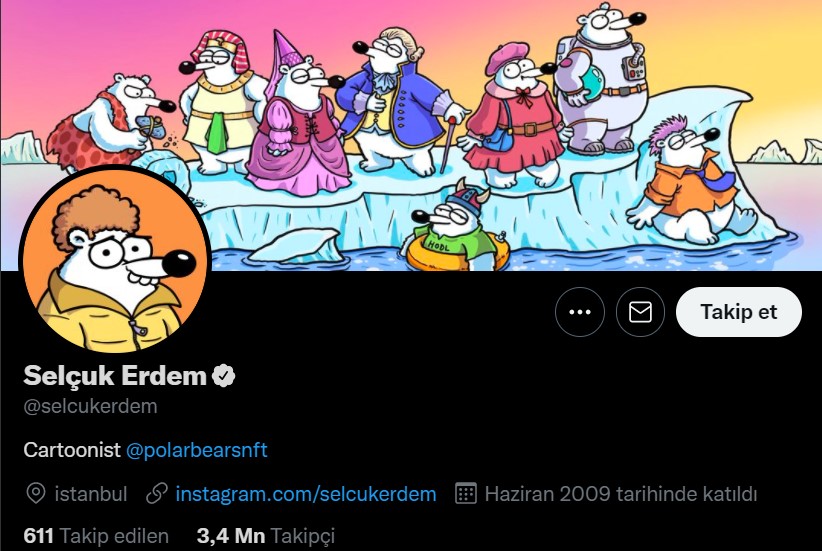Image resolution: width=822 pixels, height=551 pixels.
Task: Click the istanbul location text
Action: tap(91, 494)
